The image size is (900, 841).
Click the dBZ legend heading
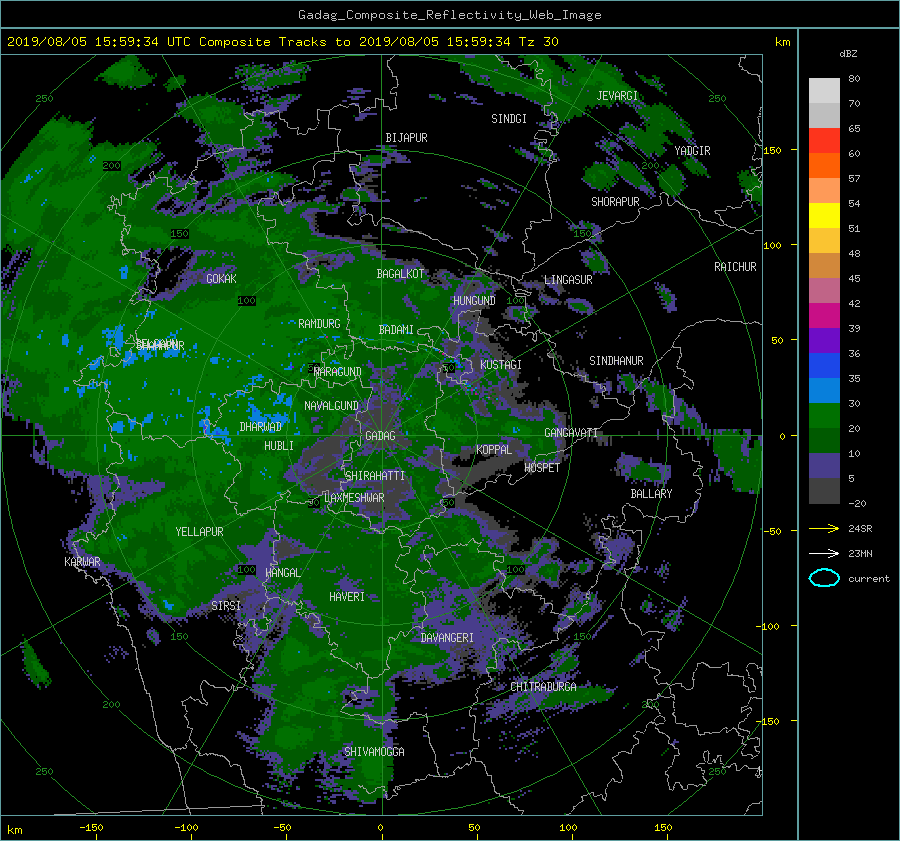848,54
